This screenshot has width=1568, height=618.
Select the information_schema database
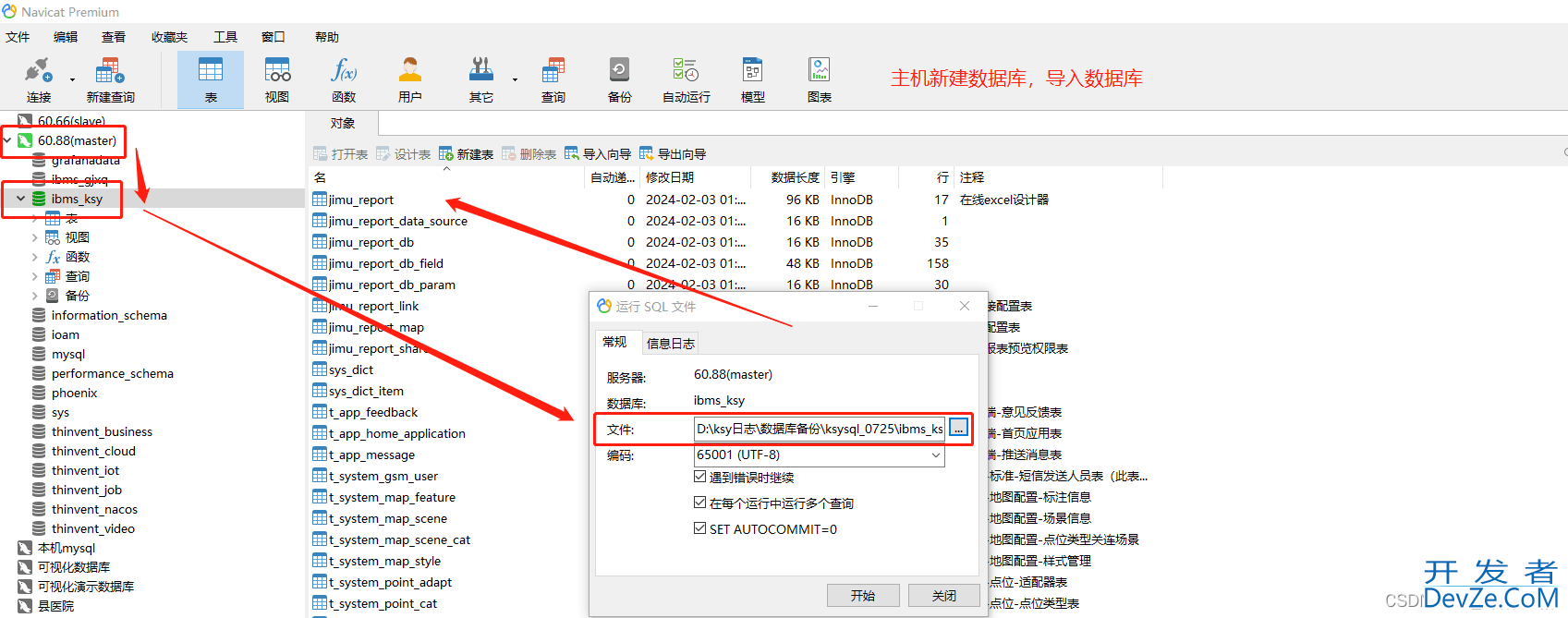pos(109,315)
